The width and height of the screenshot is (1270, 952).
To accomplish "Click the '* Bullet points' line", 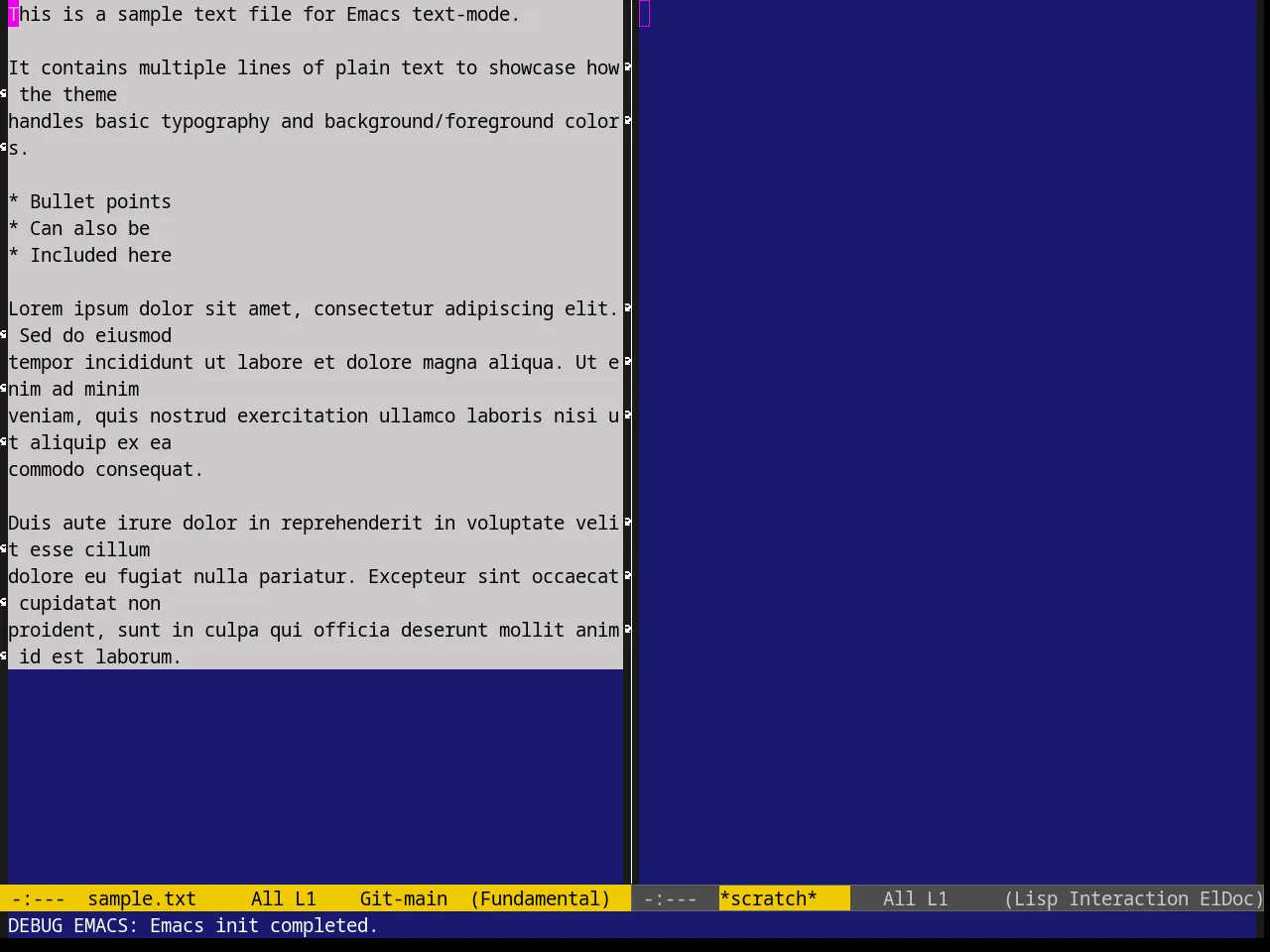I will click(x=89, y=201).
